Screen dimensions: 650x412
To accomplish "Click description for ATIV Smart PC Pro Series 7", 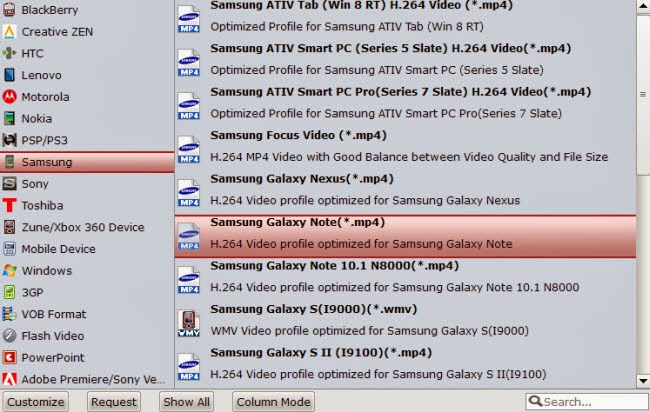I will pyautogui.click(x=386, y=114).
